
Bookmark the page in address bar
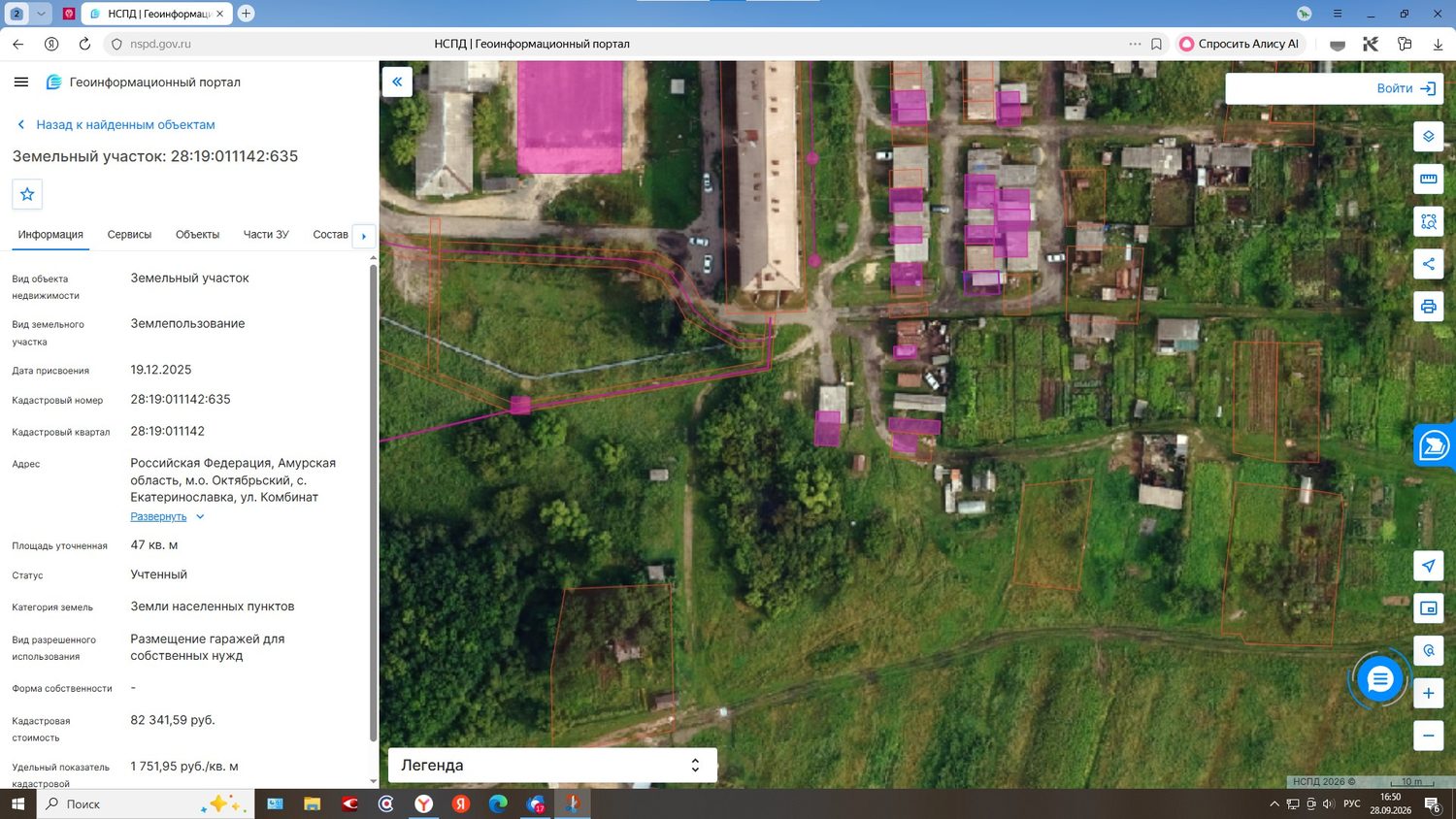[1156, 44]
